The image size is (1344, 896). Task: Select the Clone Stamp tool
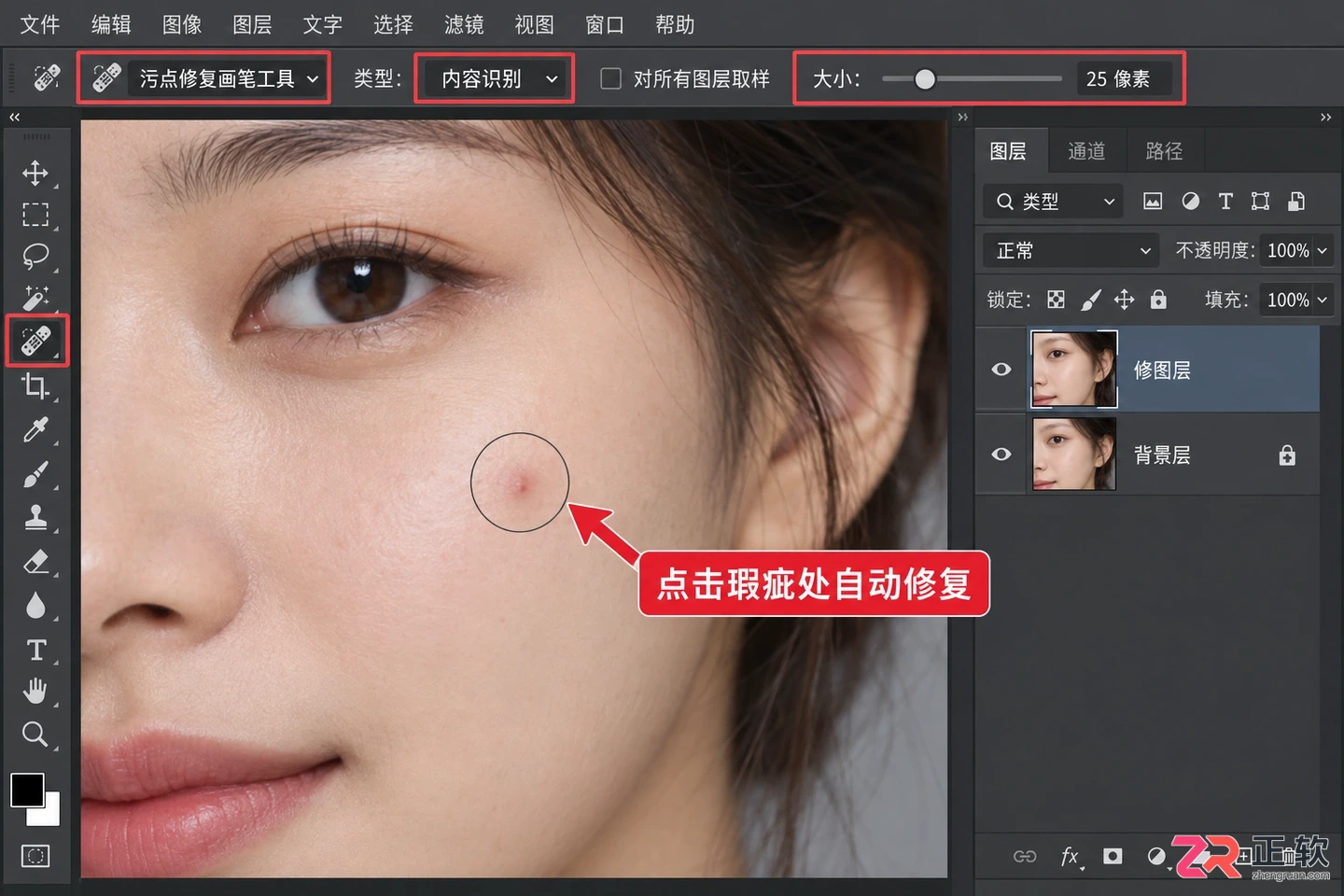click(35, 517)
